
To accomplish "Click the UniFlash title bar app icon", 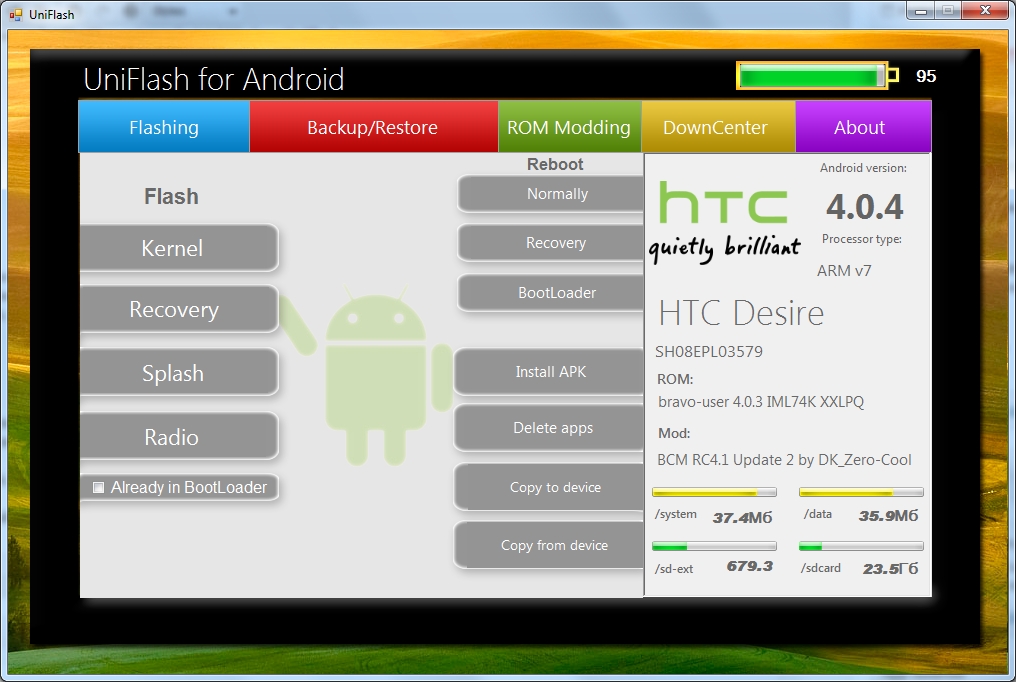I will (15, 14).
